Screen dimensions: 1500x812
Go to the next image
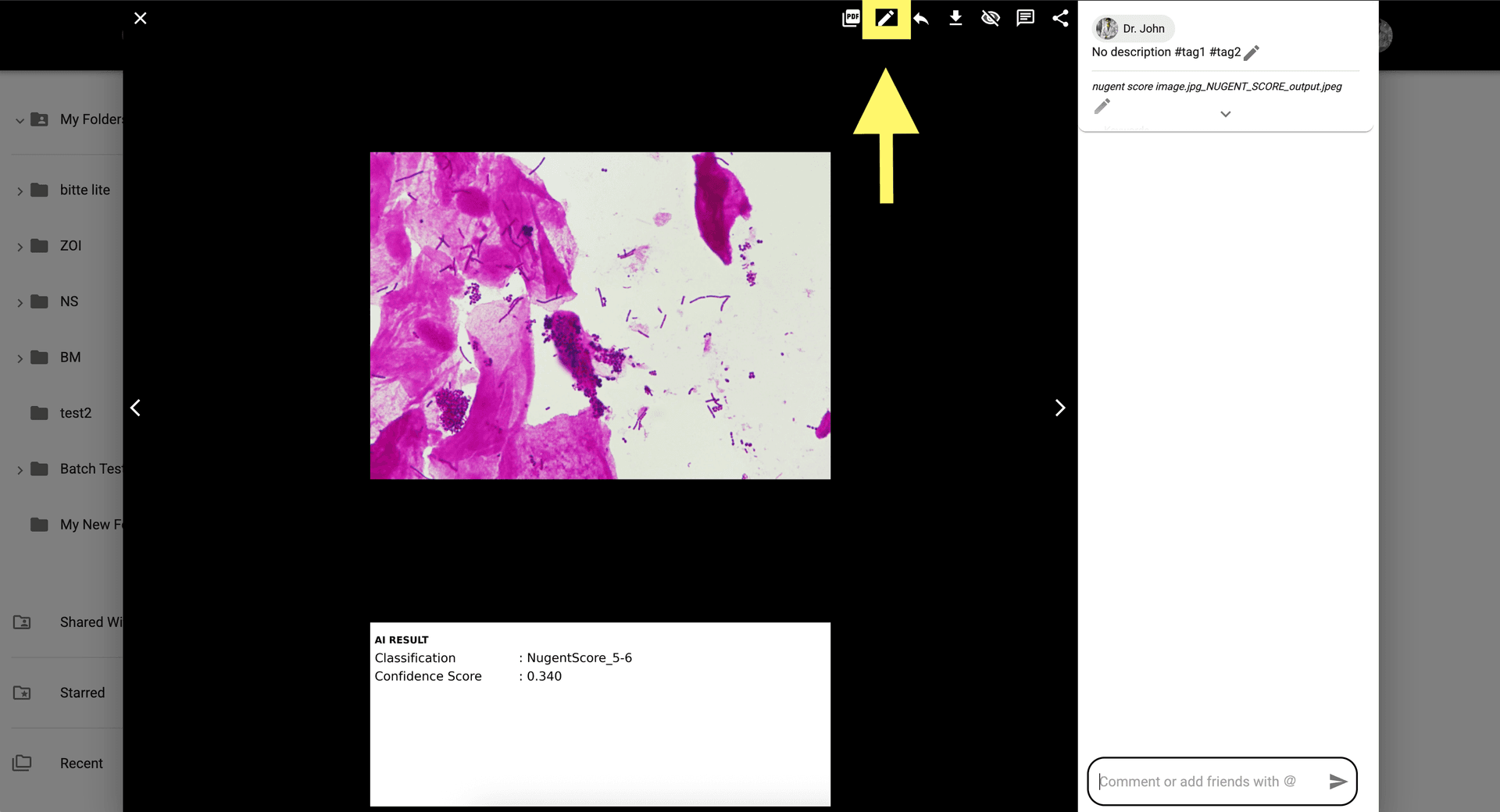pyautogui.click(x=1059, y=408)
